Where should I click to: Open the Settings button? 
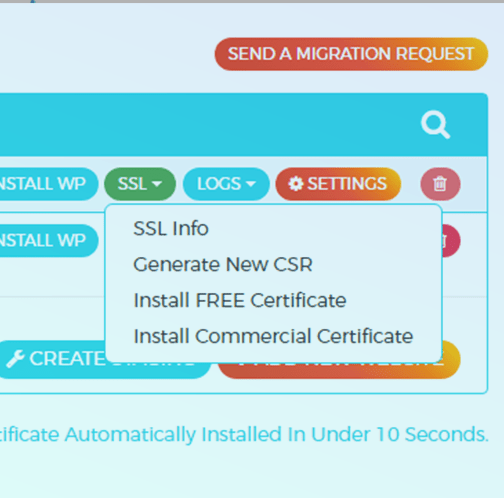[338, 184]
